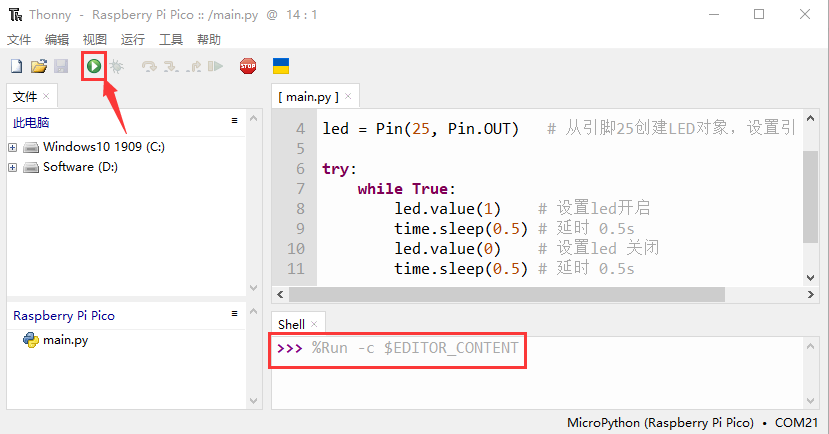Select the 文件 panel tab

click(x=25, y=97)
